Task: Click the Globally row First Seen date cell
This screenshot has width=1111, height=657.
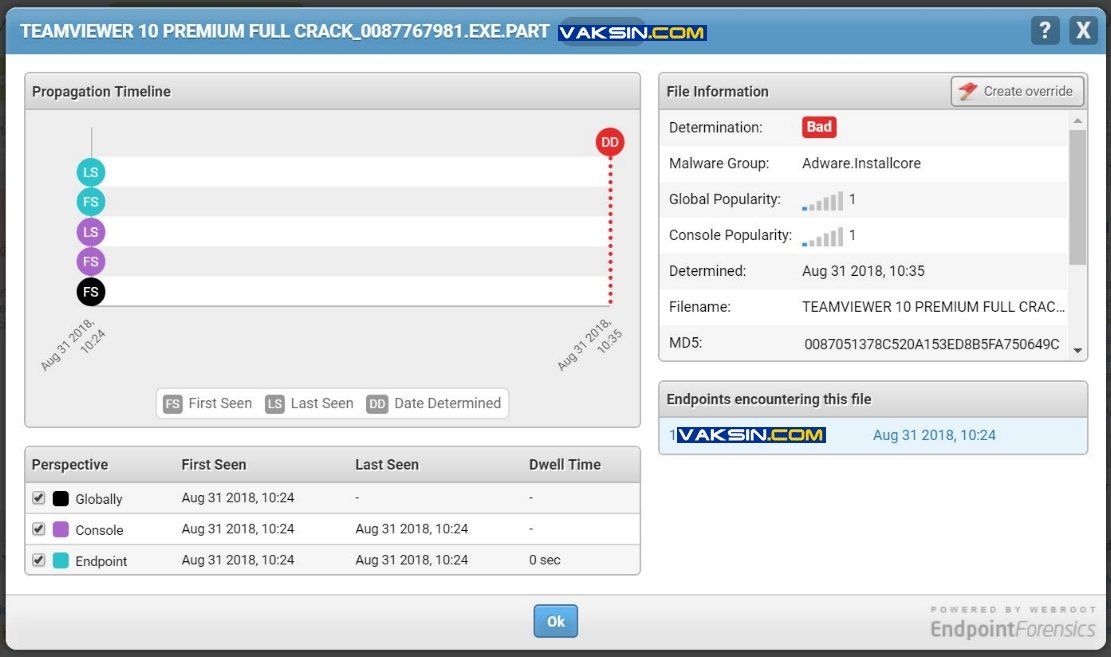Action: point(238,498)
